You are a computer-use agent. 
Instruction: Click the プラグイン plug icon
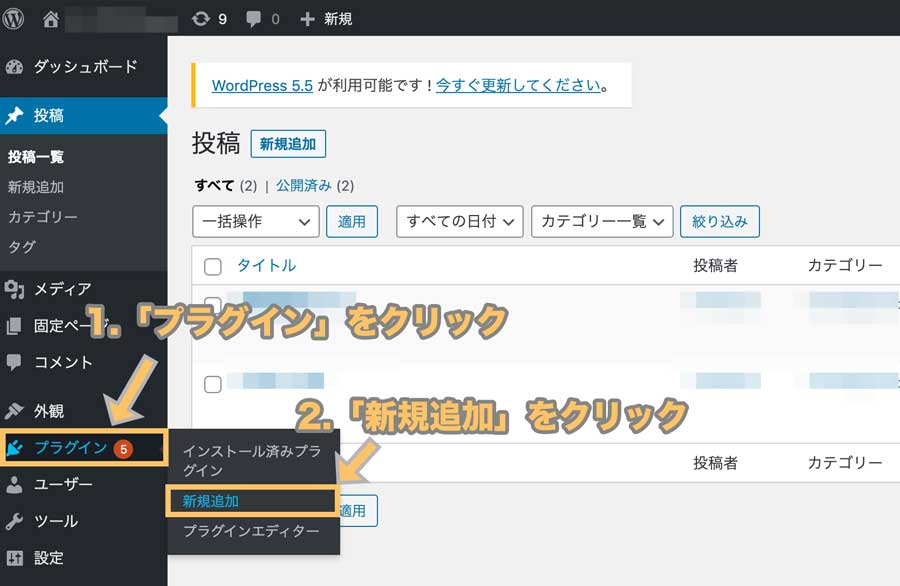coord(14,448)
